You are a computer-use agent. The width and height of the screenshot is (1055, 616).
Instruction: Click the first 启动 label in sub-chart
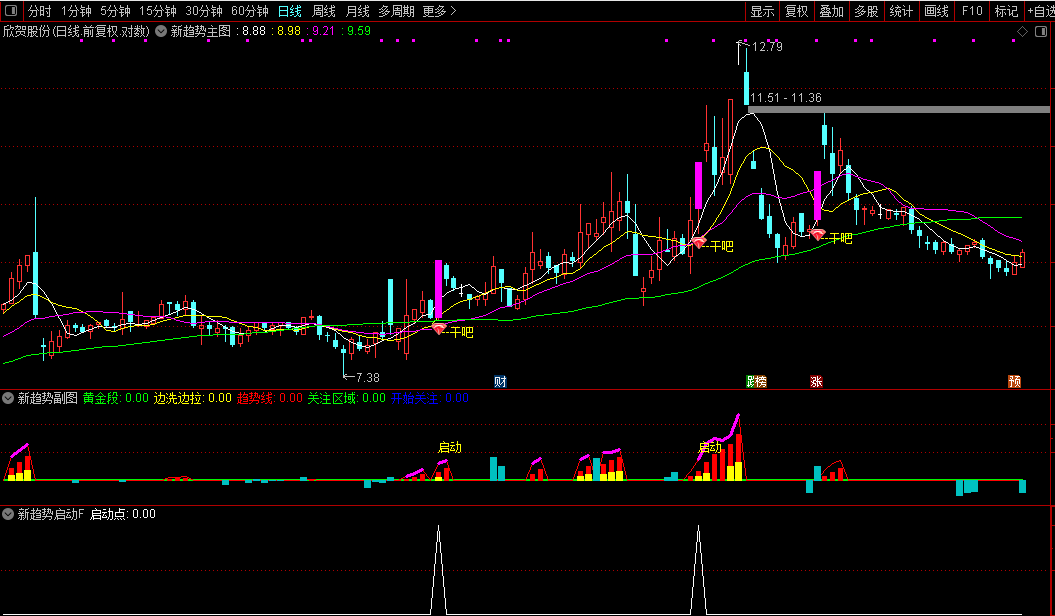click(449, 447)
